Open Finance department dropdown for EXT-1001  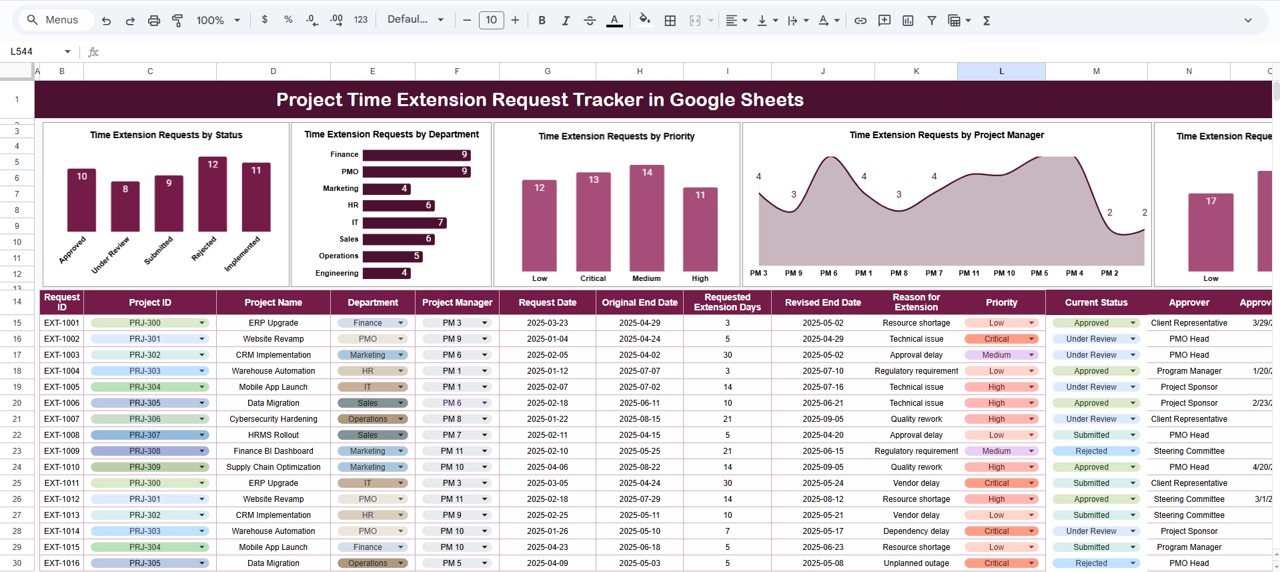pyautogui.click(x=401, y=323)
